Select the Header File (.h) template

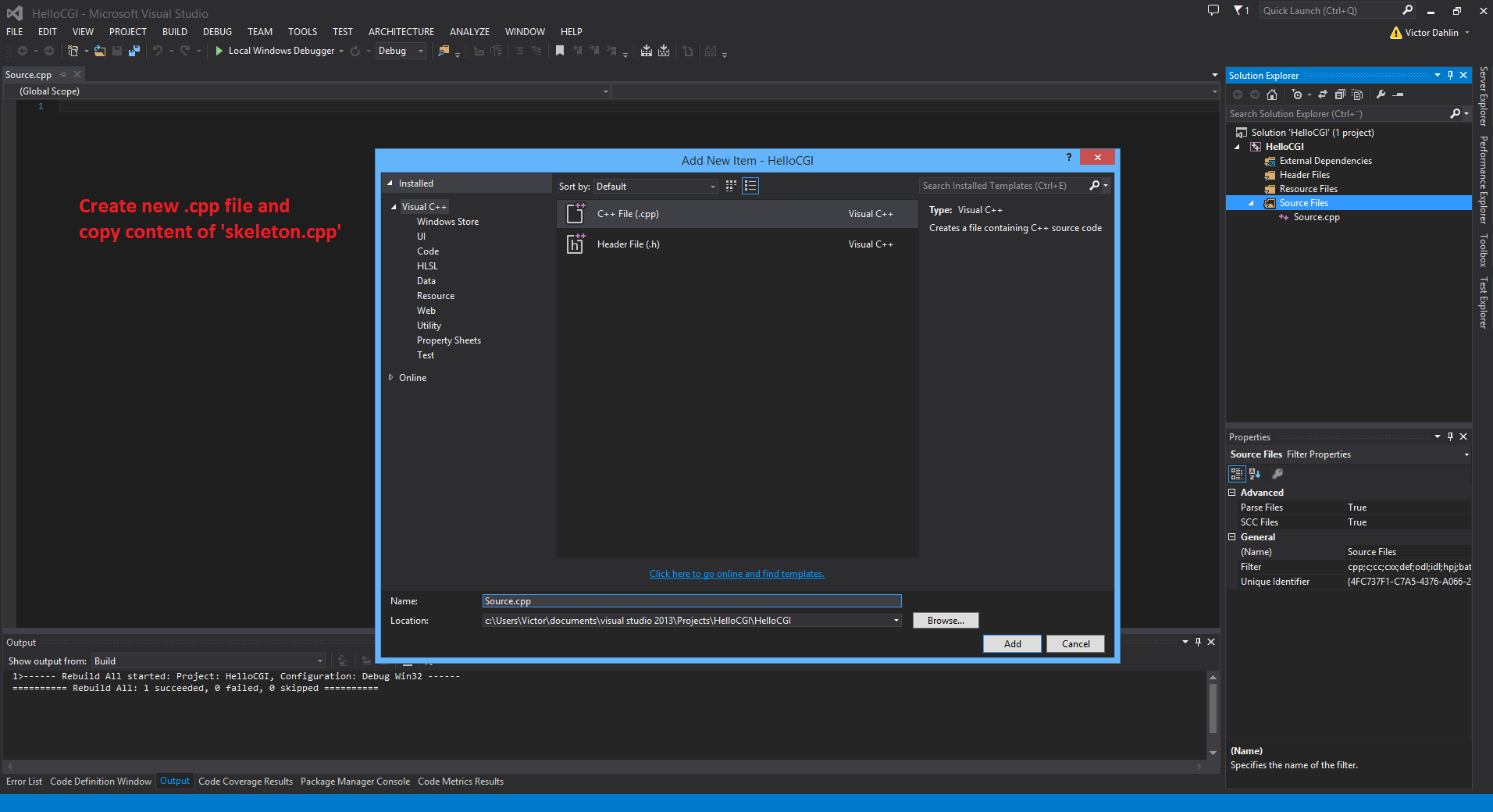[x=737, y=244]
